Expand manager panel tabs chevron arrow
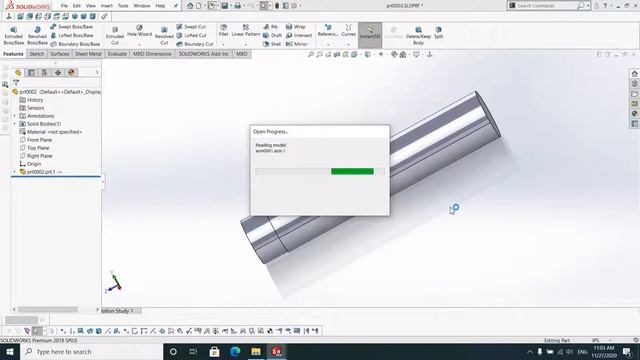This screenshot has height=360, width=640. point(97,73)
